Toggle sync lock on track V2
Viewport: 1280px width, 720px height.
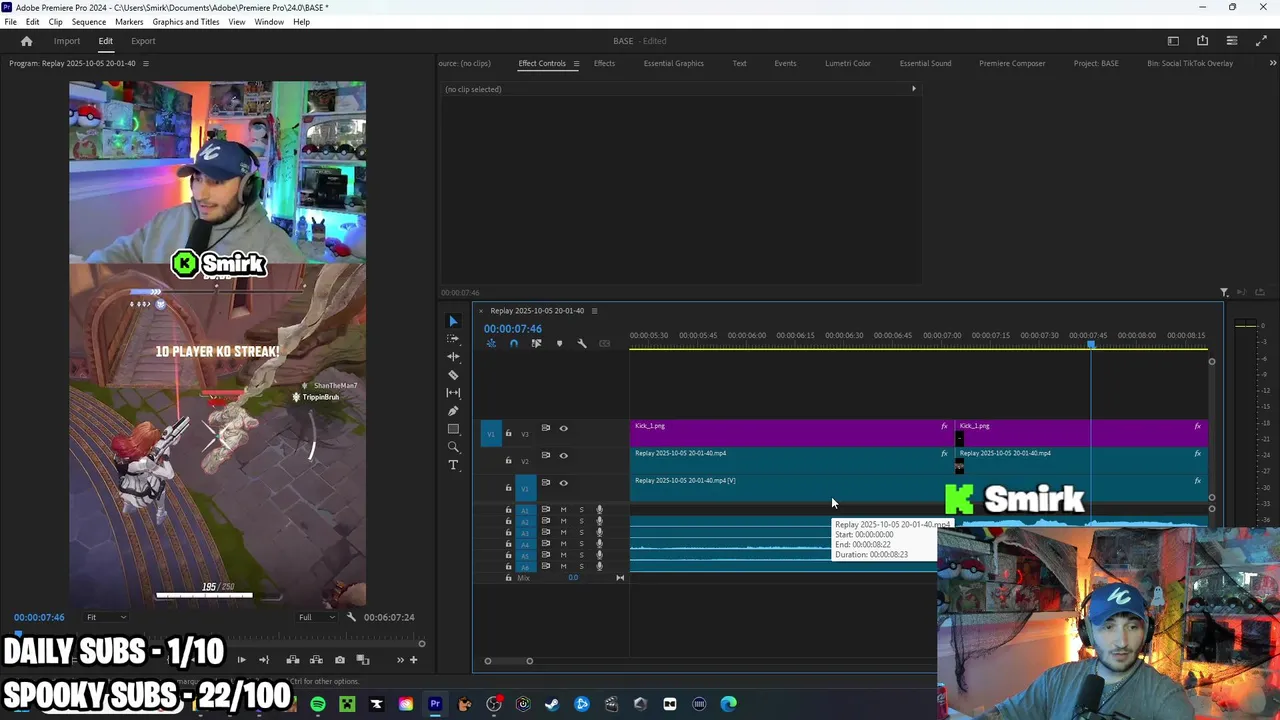(545, 455)
